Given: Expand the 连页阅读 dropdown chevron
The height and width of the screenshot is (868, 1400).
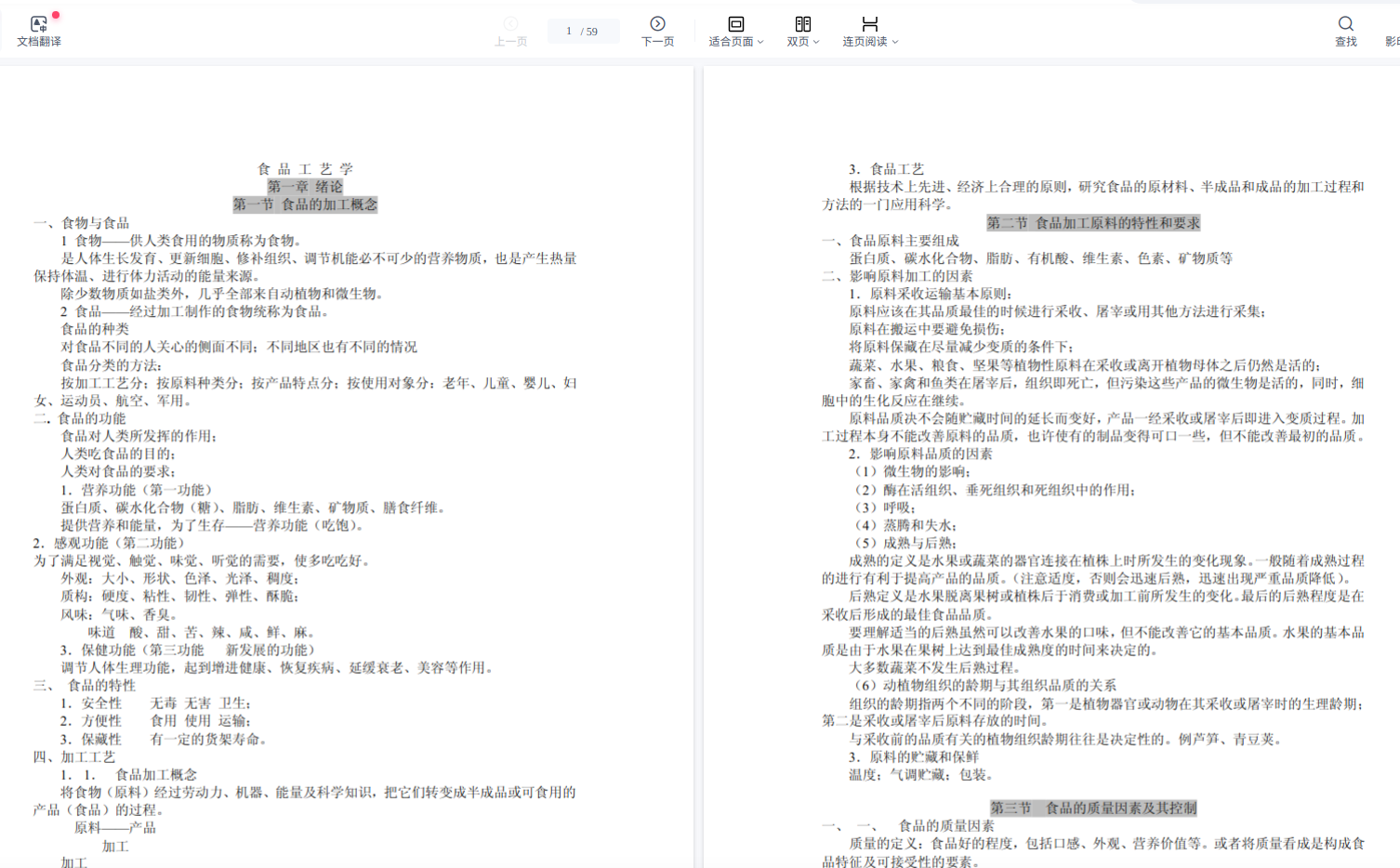Looking at the screenshot, I should (x=895, y=42).
